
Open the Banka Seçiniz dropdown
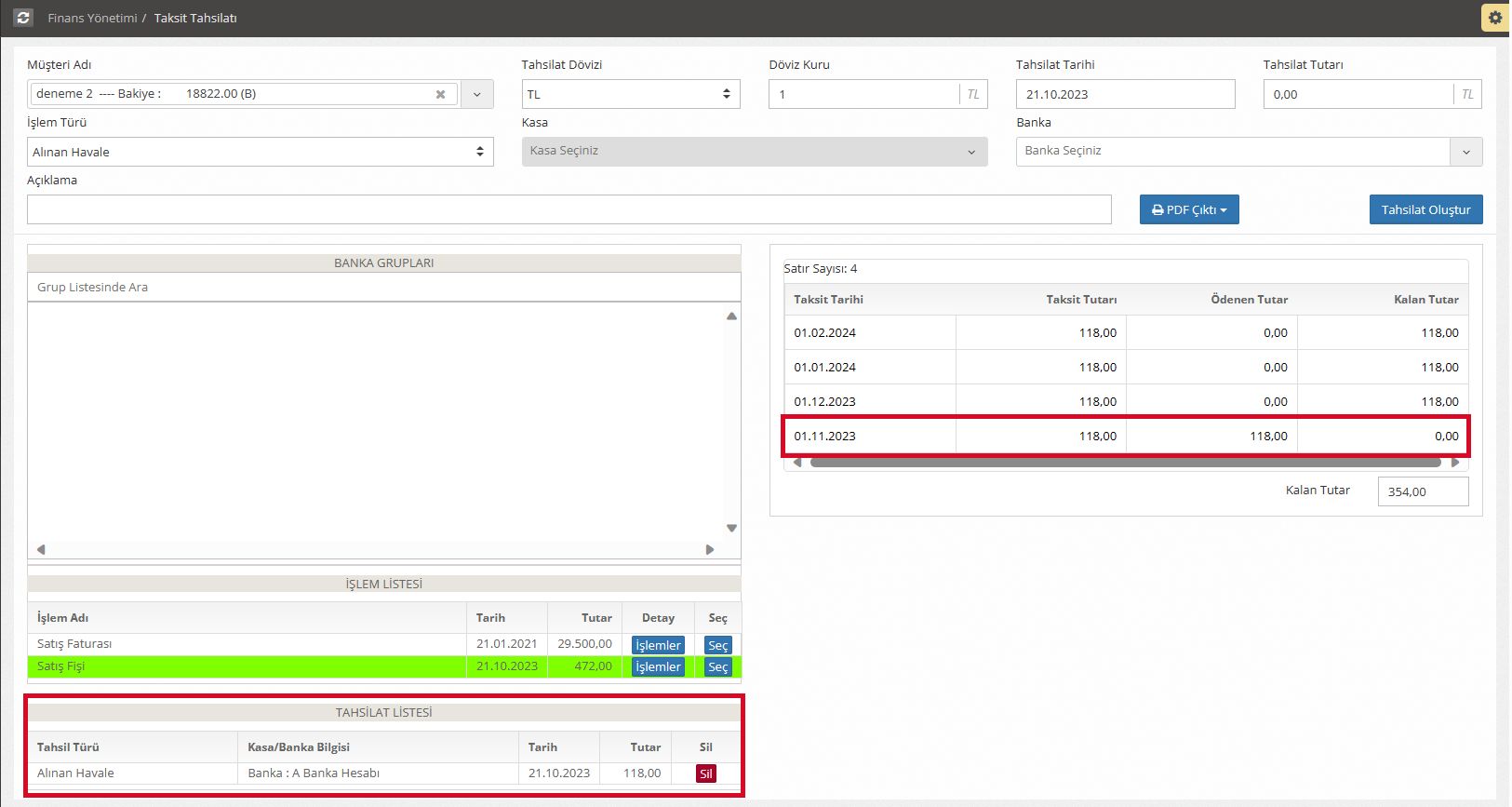[x=1248, y=152]
